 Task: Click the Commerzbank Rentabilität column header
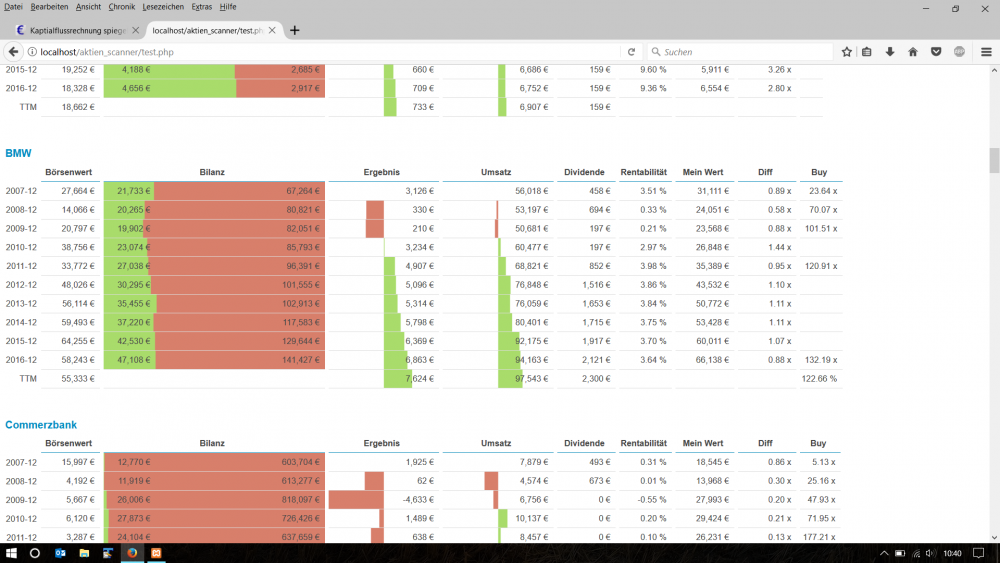643,443
